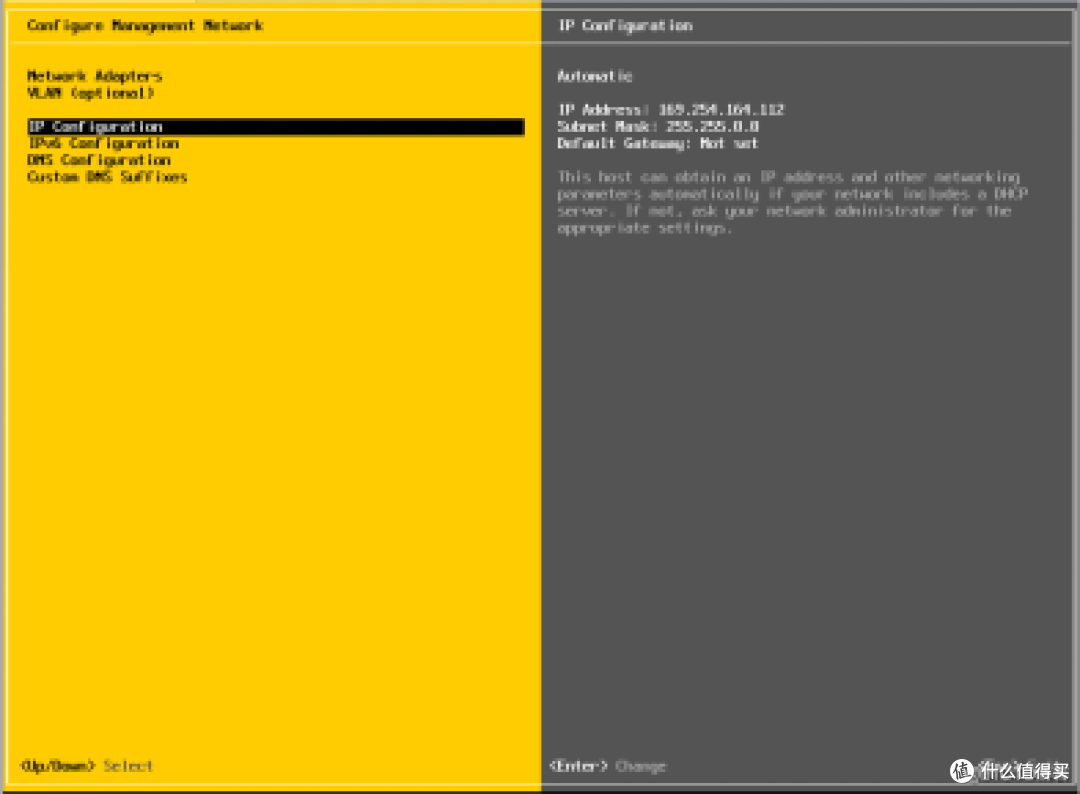Click the Up/Down key label in footer
Screen dimensions: 1080x794
[x=56, y=766]
